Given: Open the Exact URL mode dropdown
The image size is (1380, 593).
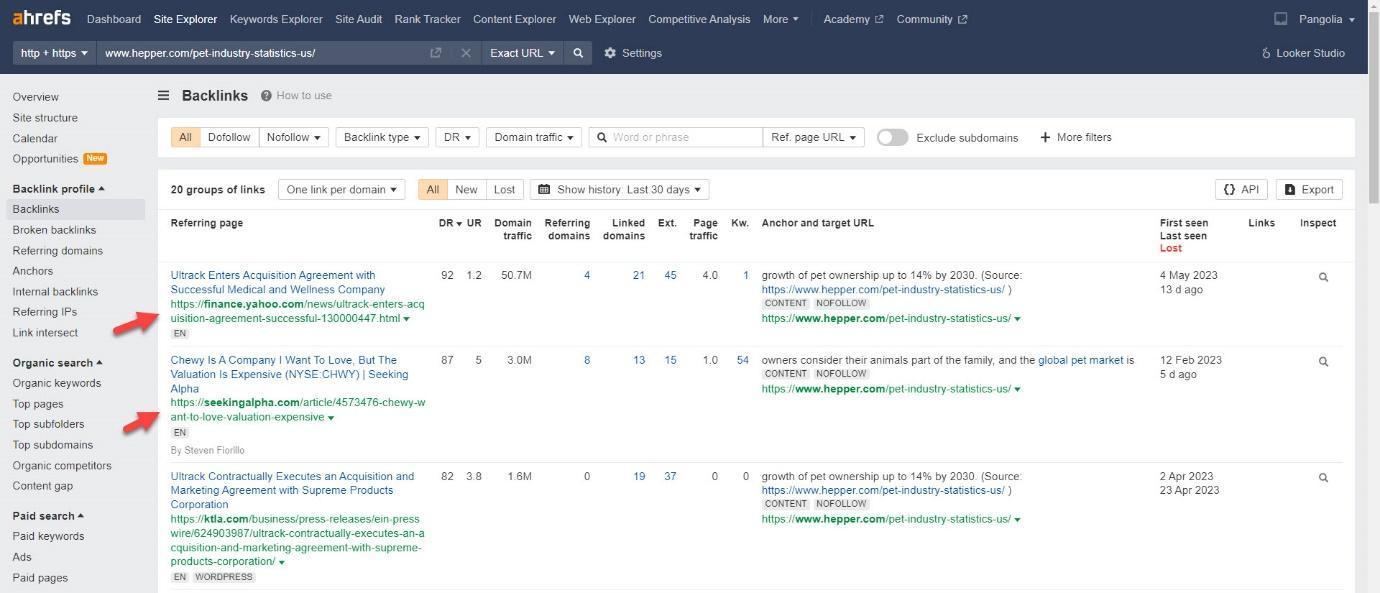Looking at the screenshot, I should pos(522,53).
